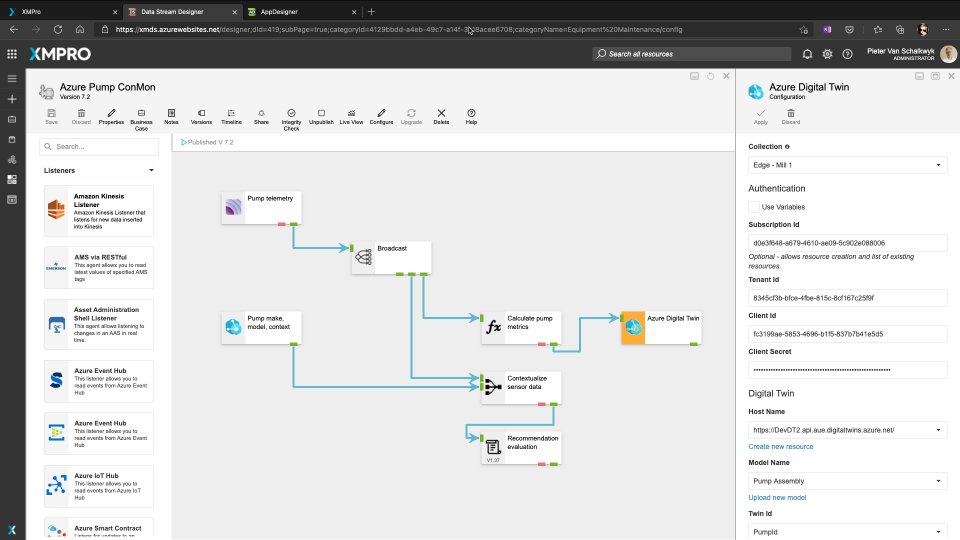Click the Upload new model link
The image size is (960, 540).
coord(777,497)
